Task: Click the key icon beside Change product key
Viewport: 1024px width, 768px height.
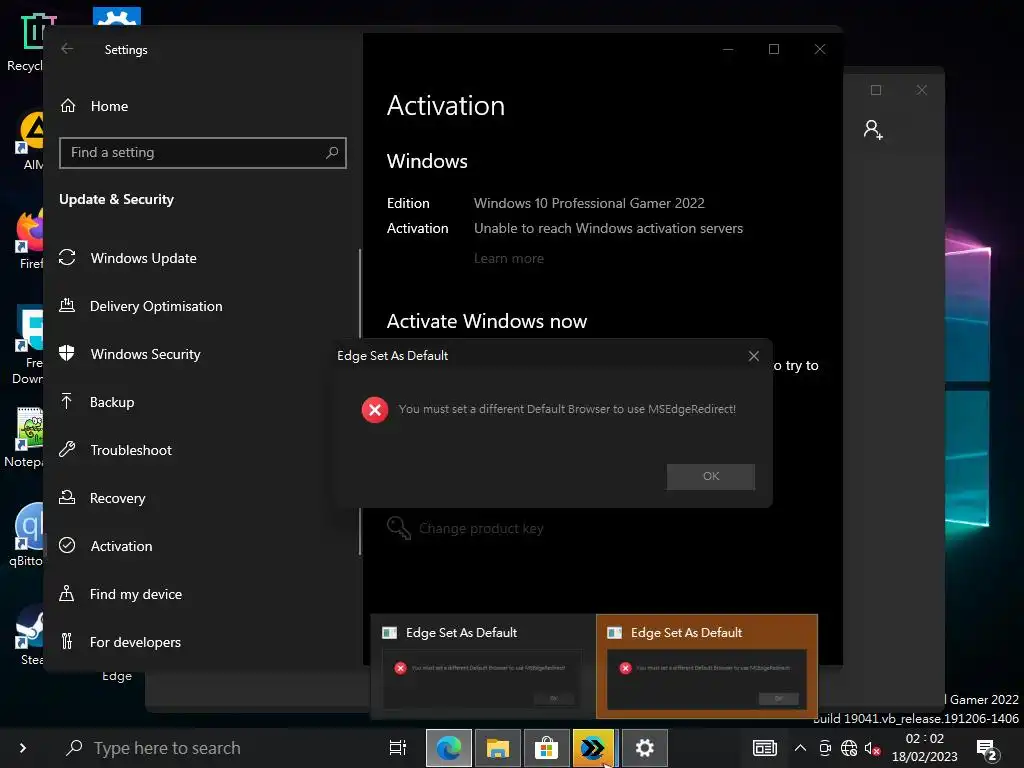Action: [x=398, y=528]
